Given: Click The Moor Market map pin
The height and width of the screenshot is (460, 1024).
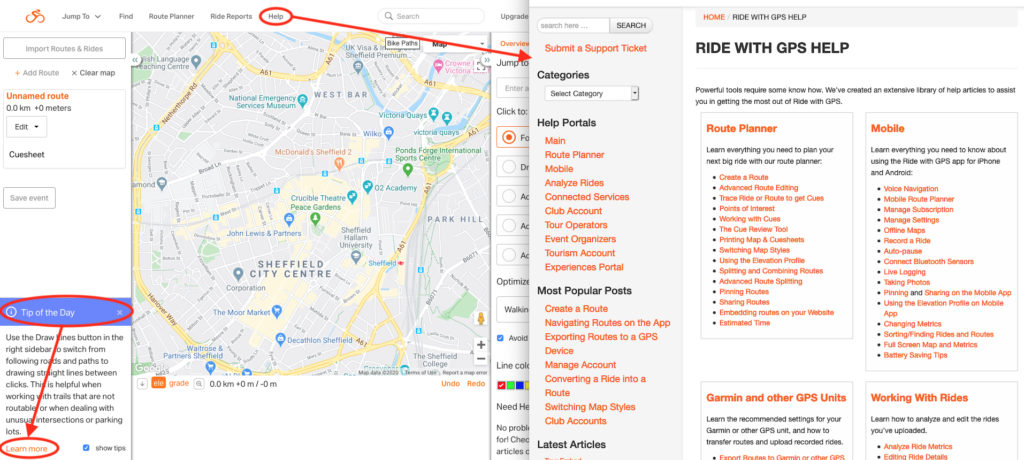Looking at the screenshot, I should (277, 312).
